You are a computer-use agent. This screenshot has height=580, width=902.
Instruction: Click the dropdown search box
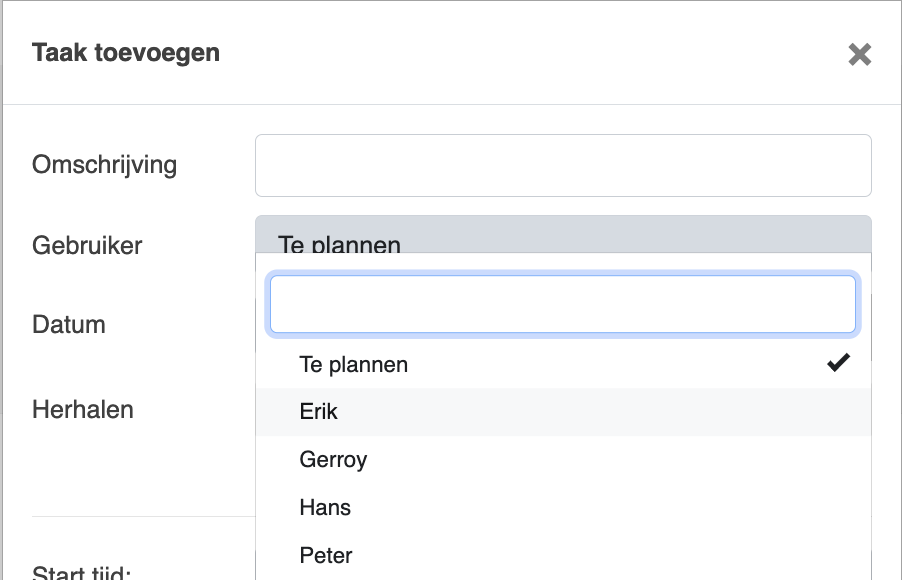(563, 304)
